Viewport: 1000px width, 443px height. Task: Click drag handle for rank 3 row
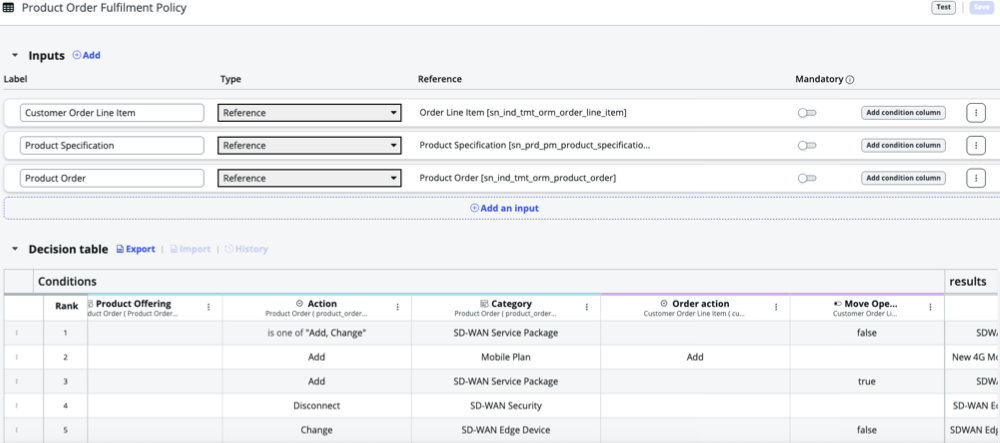17,381
